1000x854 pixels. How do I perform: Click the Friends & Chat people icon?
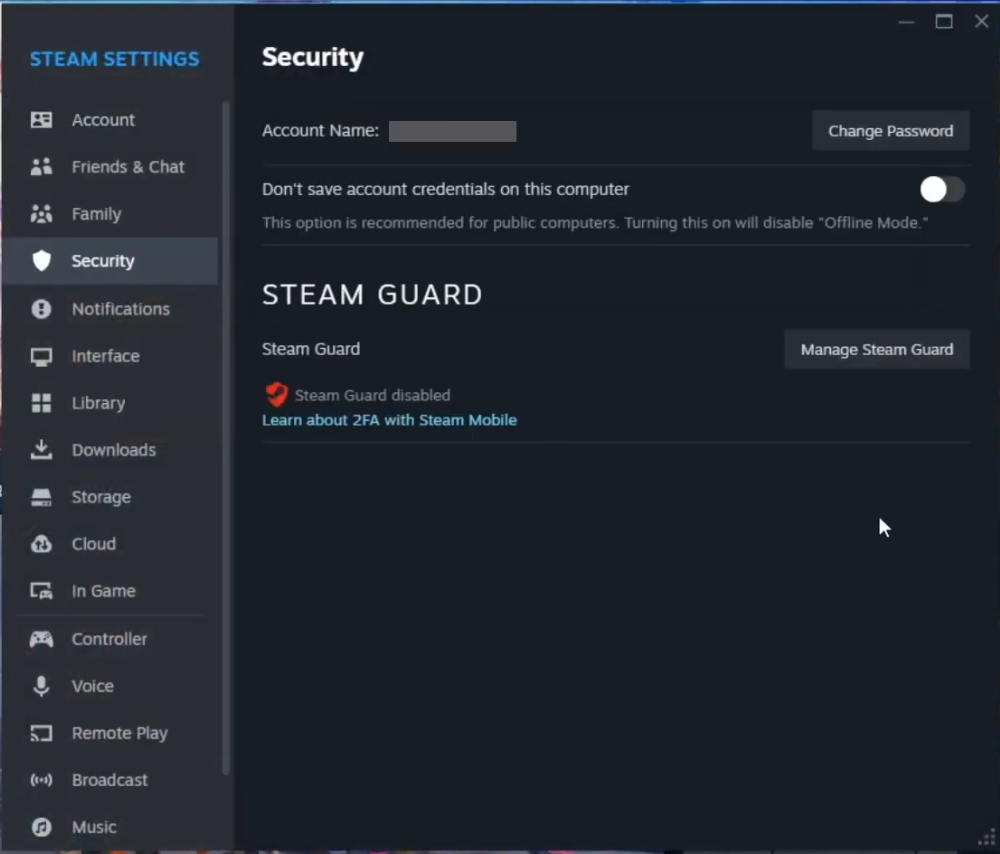click(x=41, y=167)
